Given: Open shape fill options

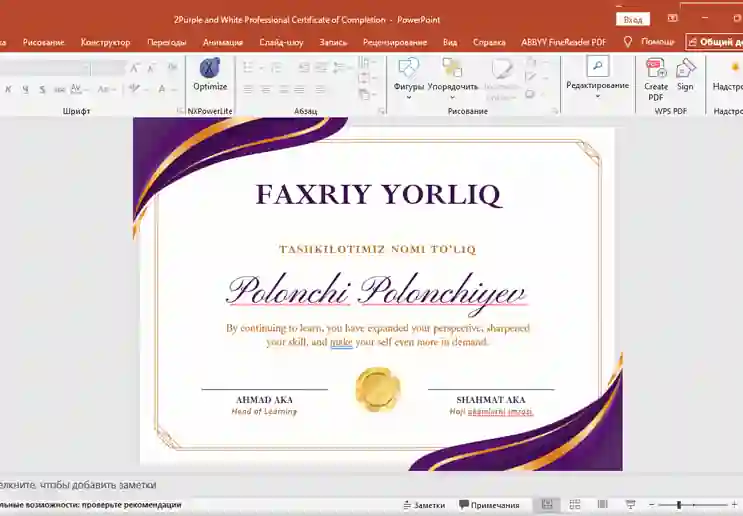Looking at the screenshot, I should (534, 62).
